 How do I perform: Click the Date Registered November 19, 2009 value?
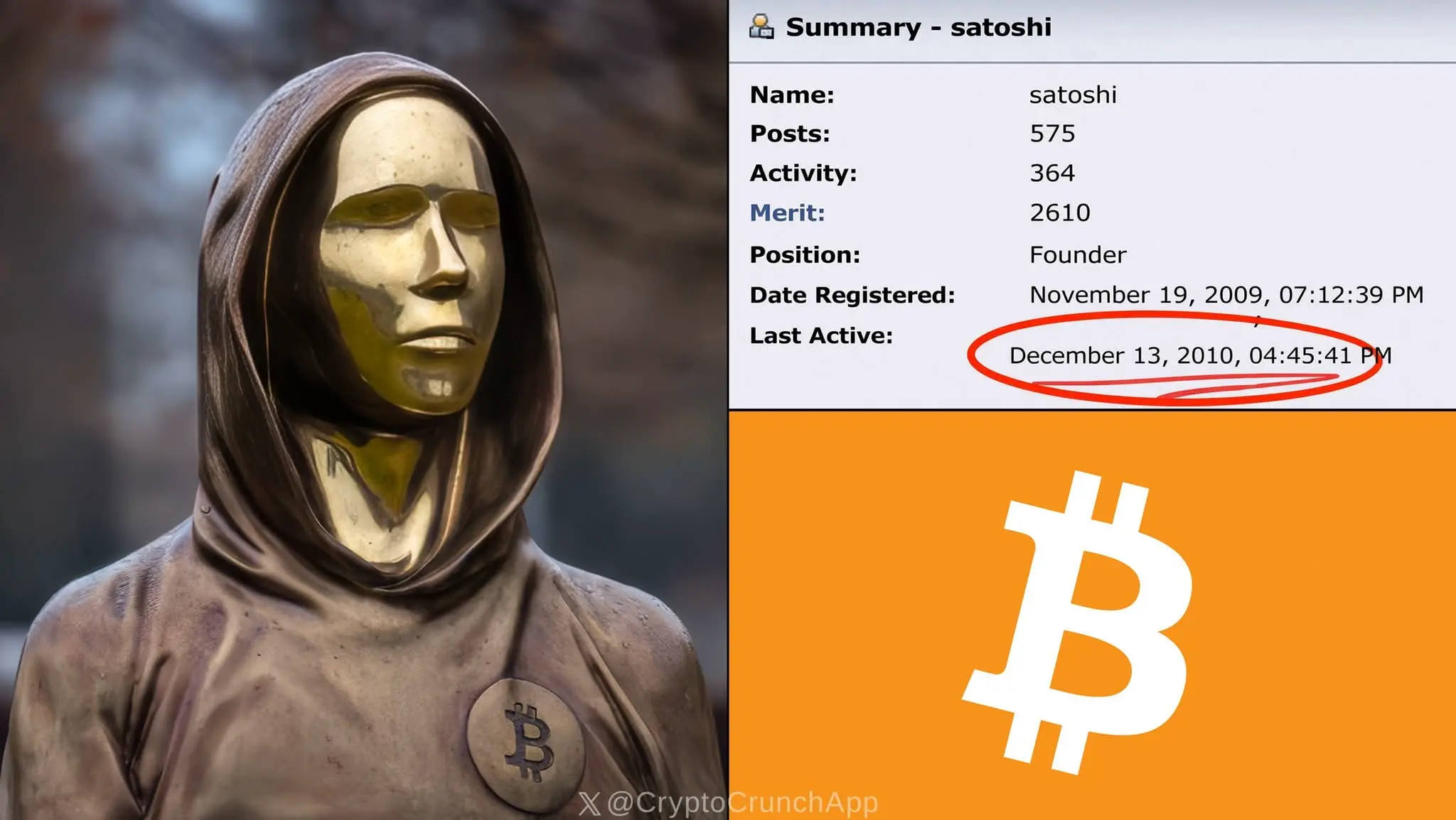click(x=1226, y=294)
